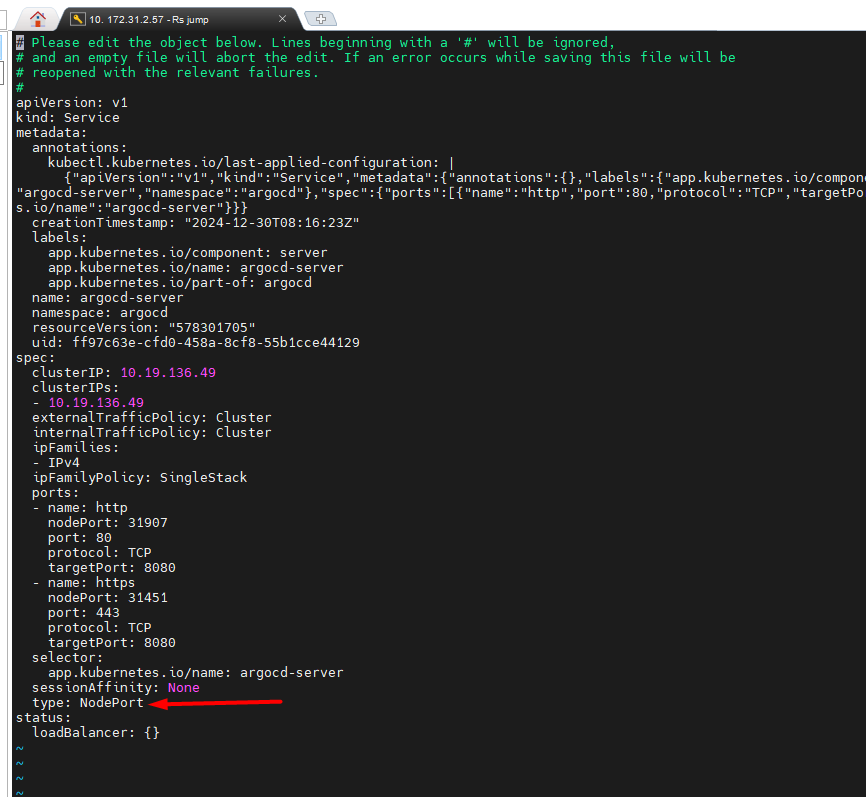Click 'internalTrafficPolicy: Cluster' line
This screenshot has height=797, width=866.
[151, 432]
